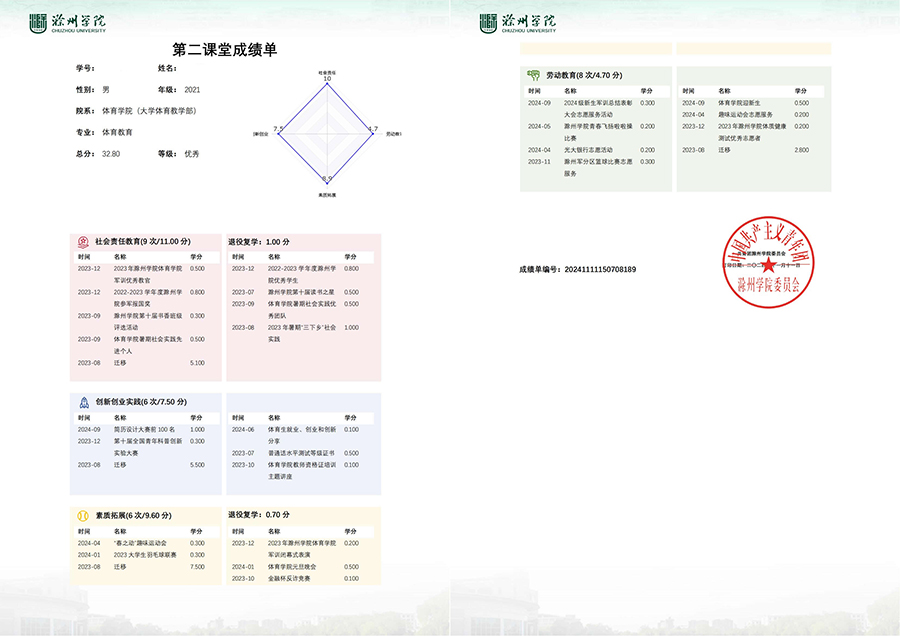Click the entry 滁州学院第十届读书之星
Screen dimensions: 900x636
point(301,292)
